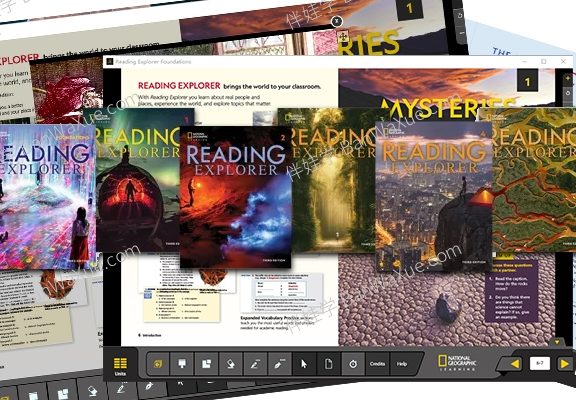Click the reset rotation icon below zoom plus
Image resolution: width=576 pixels, height=400 pixels.
[568, 93]
